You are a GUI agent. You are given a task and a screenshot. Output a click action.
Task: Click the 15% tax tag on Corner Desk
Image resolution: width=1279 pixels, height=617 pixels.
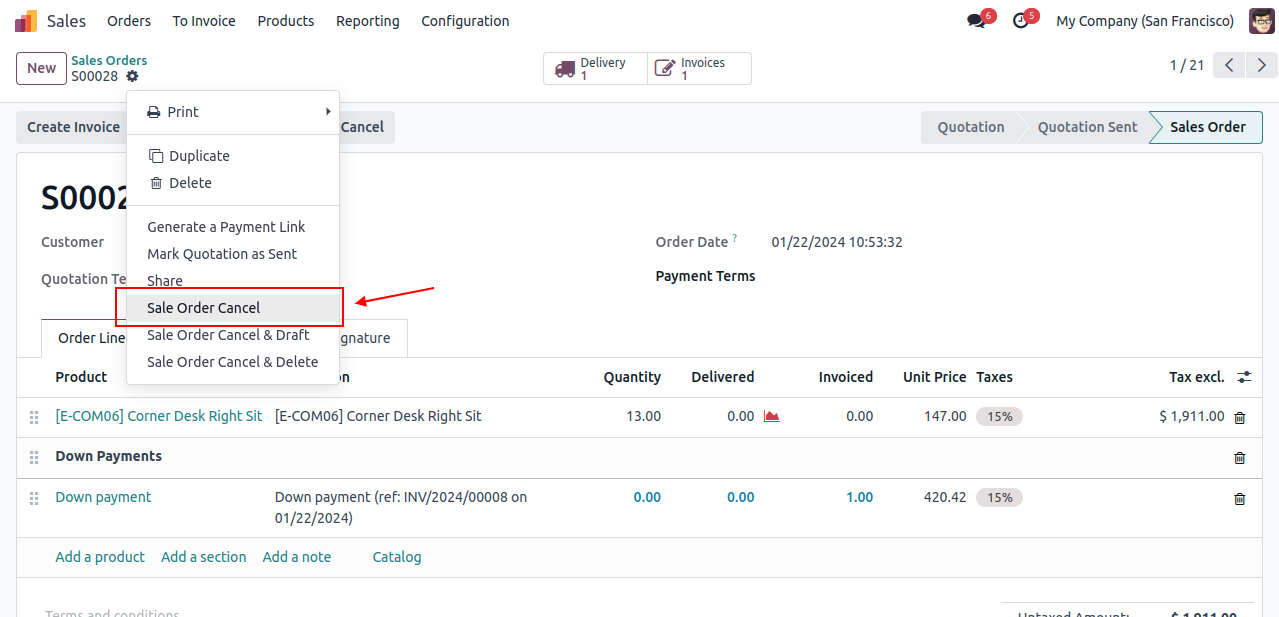tap(999, 417)
